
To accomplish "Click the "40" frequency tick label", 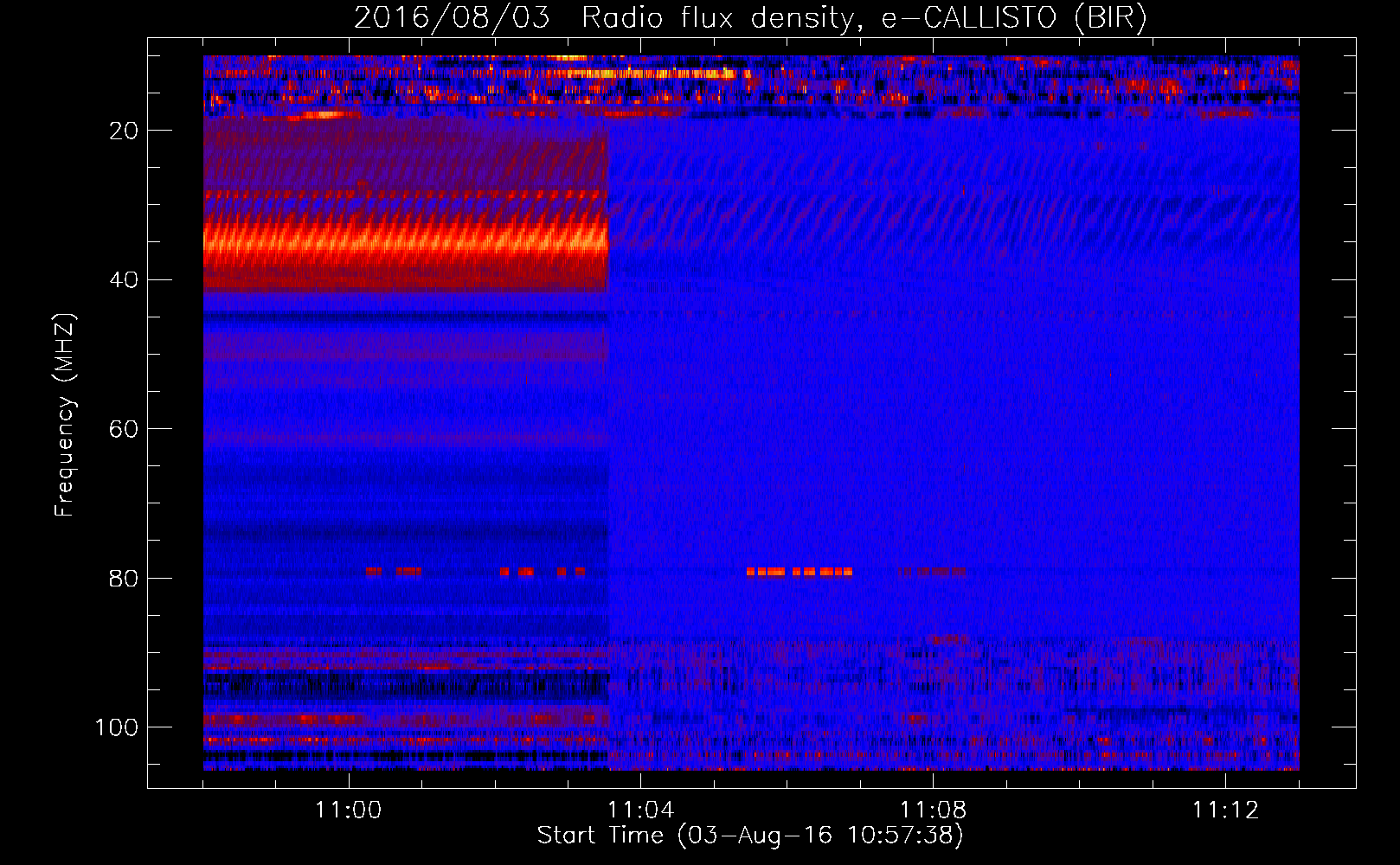I will click(124, 280).
